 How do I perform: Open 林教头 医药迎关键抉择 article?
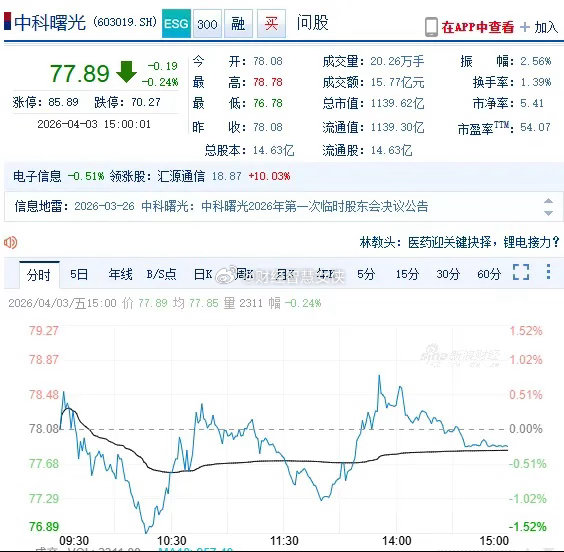459,242
